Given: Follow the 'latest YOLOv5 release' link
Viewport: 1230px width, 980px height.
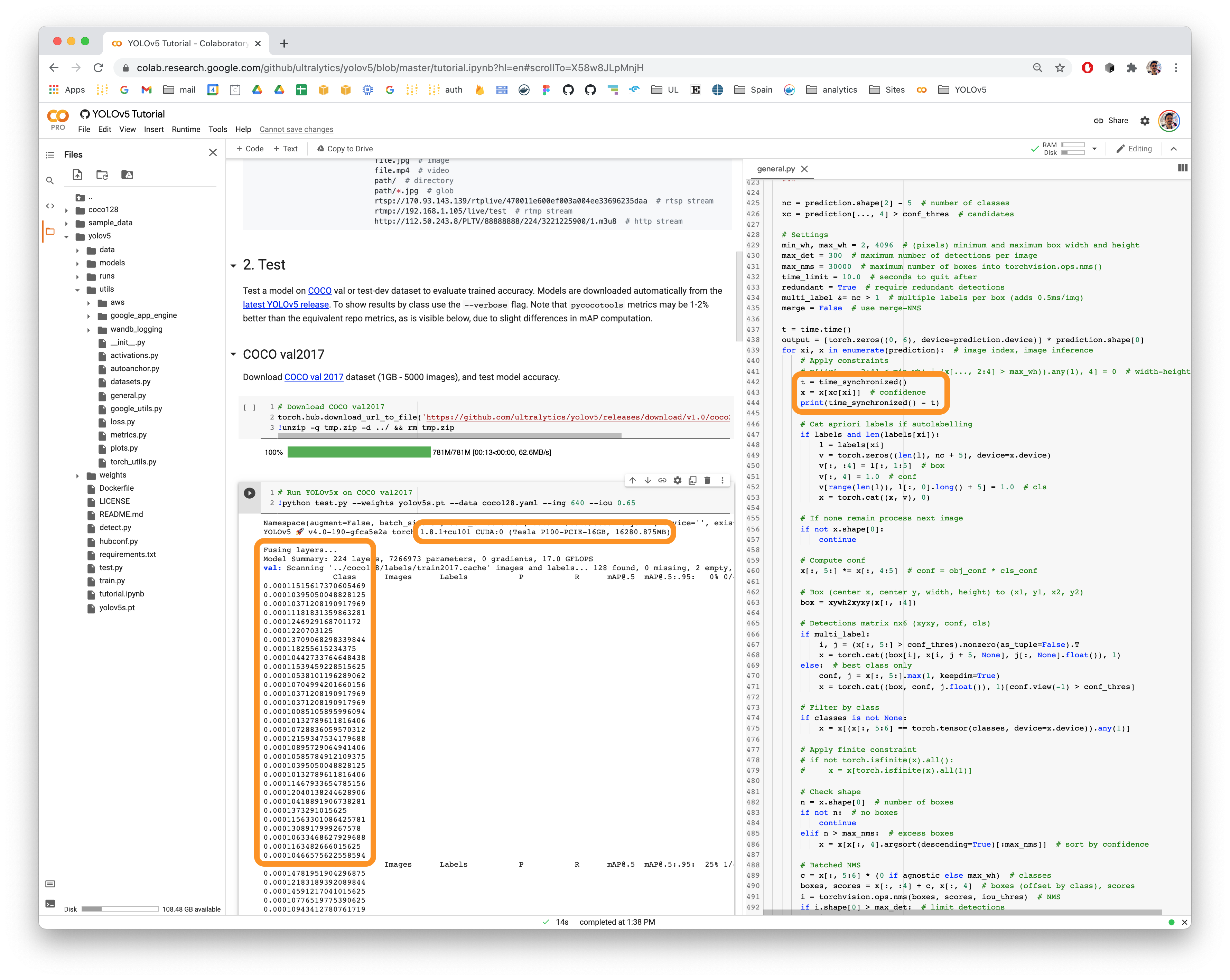Looking at the screenshot, I should [286, 305].
